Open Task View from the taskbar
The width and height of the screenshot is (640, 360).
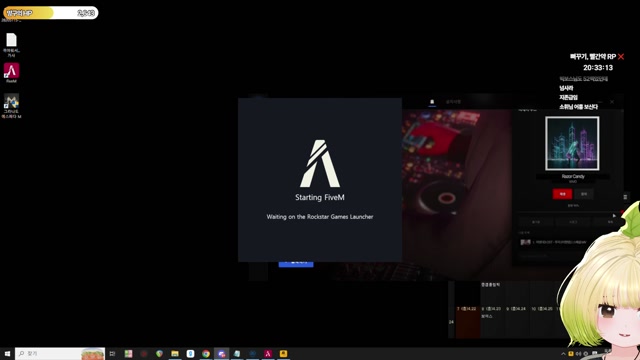(112, 354)
